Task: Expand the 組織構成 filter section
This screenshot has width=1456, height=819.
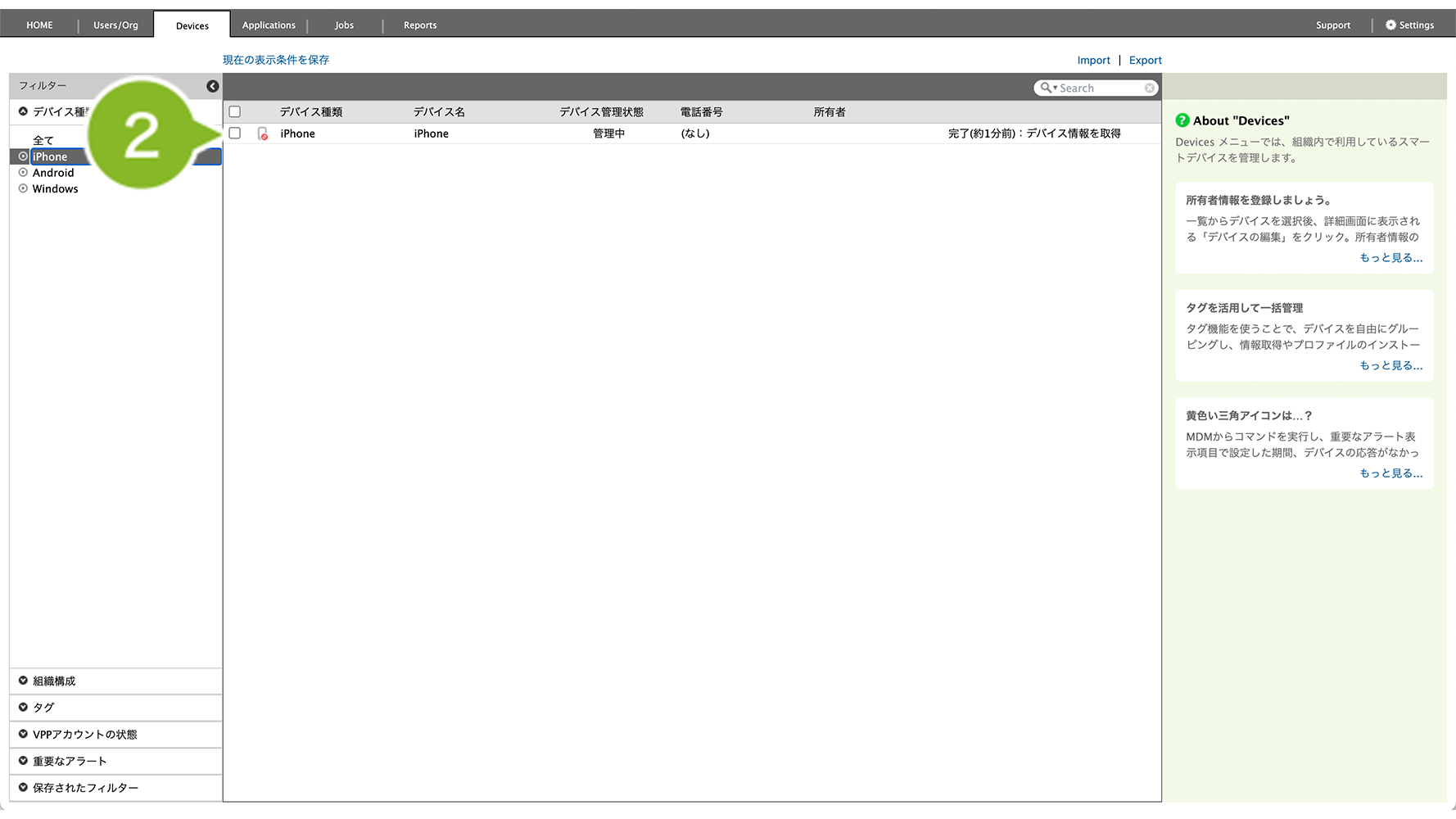Action: point(23,681)
